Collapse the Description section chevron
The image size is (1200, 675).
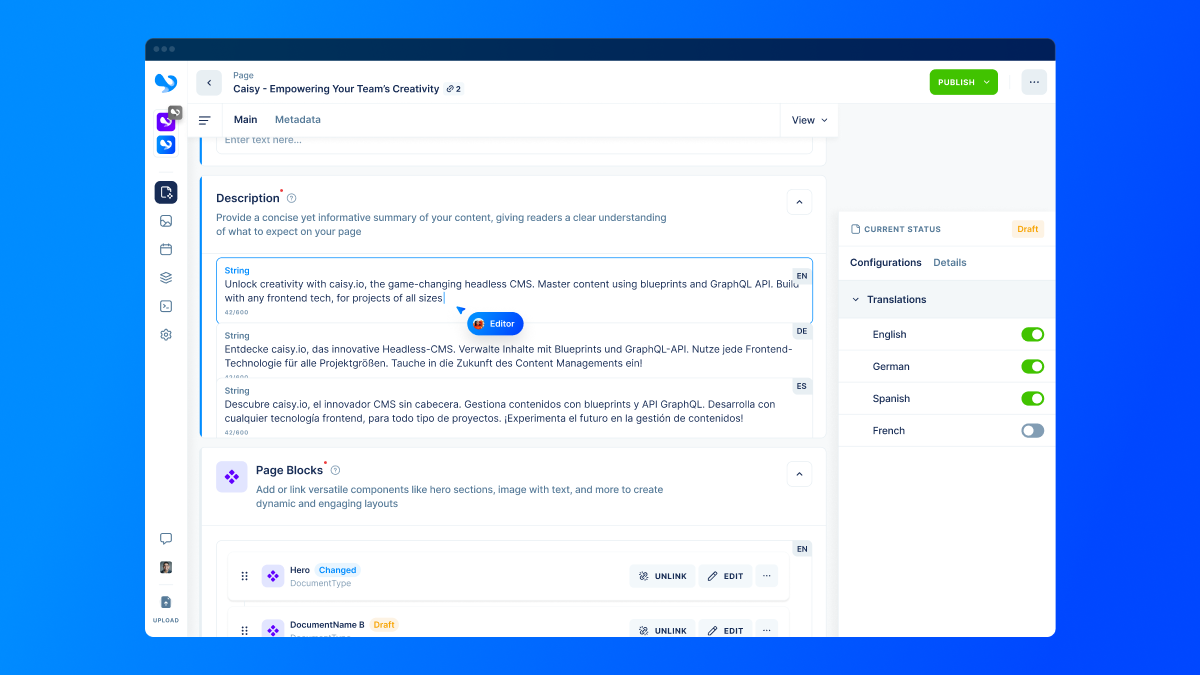[x=799, y=202]
